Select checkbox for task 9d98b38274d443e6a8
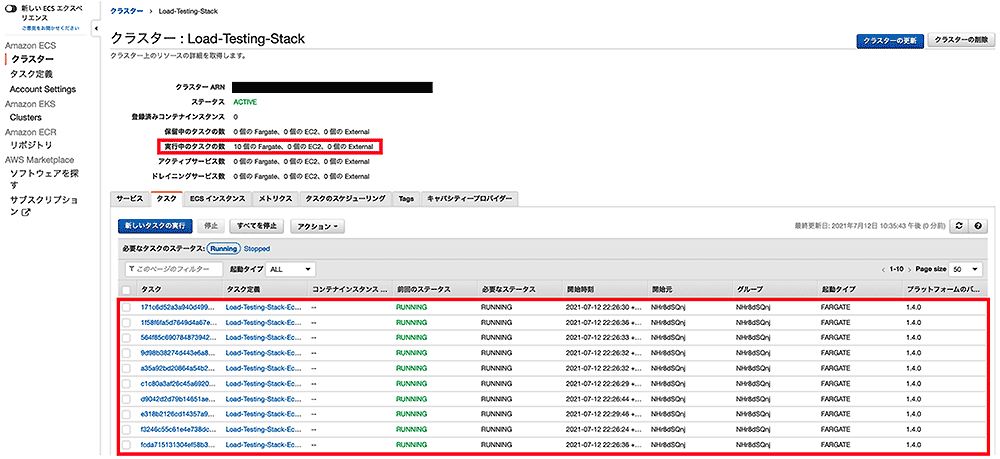This screenshot has width=1000, height=459. point(126,353)
